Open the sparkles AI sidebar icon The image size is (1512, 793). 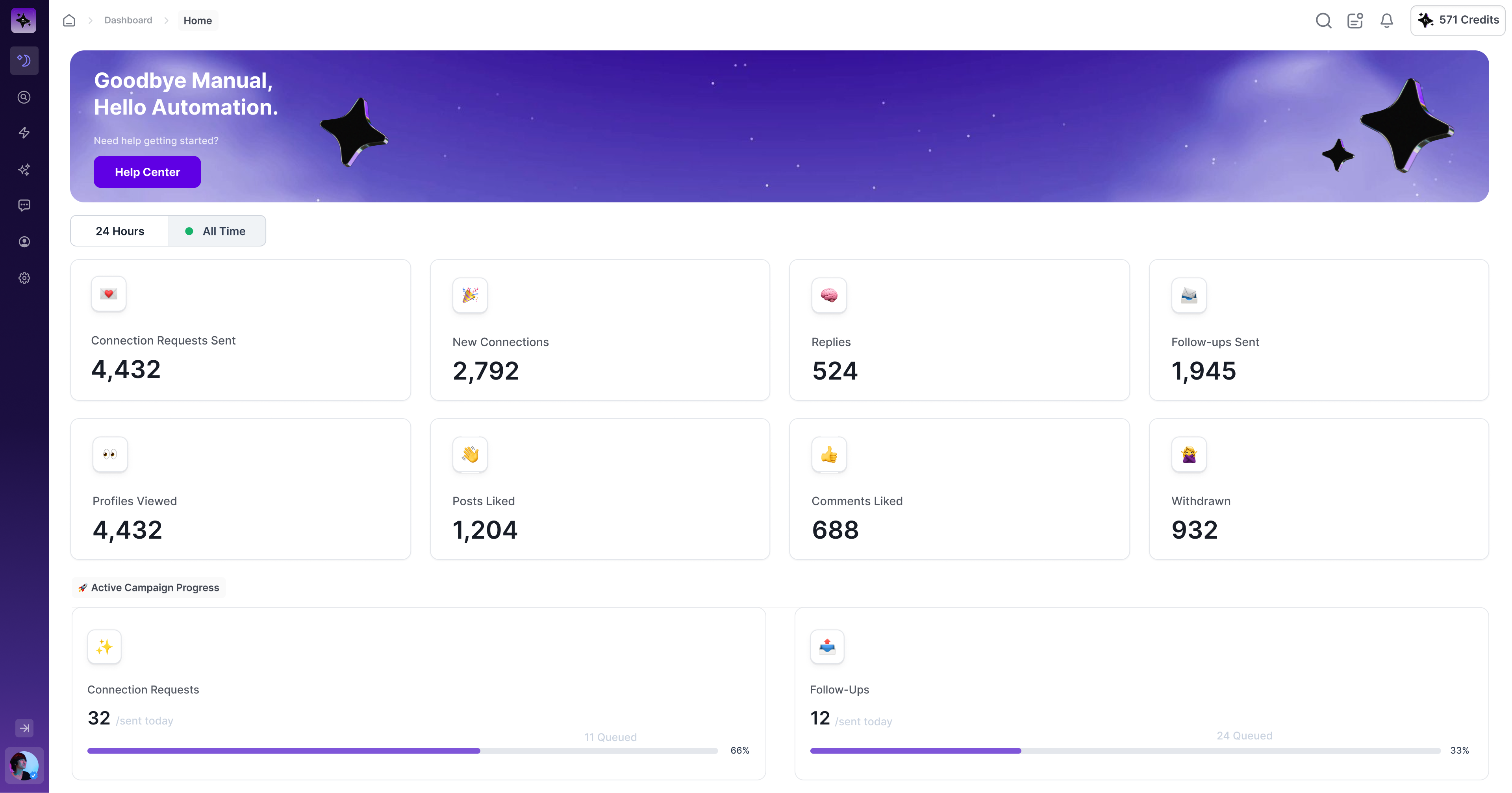click(24, 169)
